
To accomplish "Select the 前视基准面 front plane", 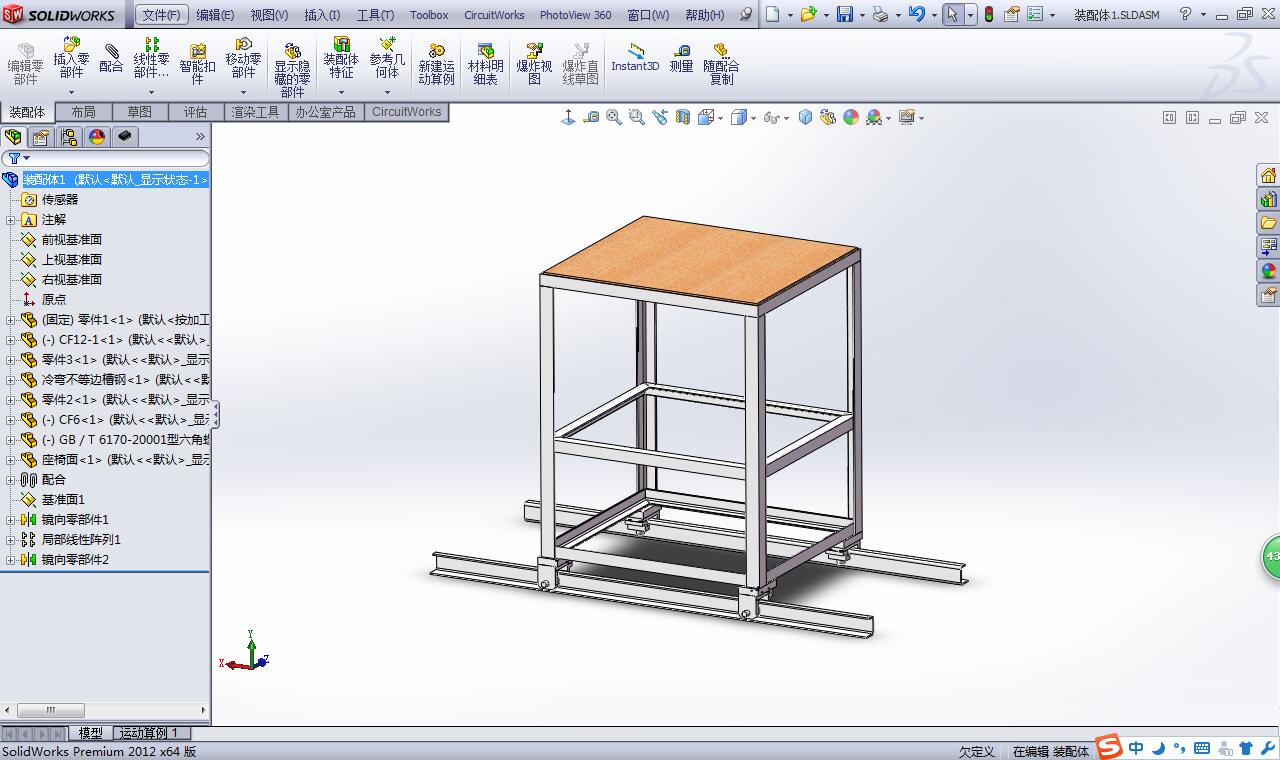I will [x=71, y=240].
